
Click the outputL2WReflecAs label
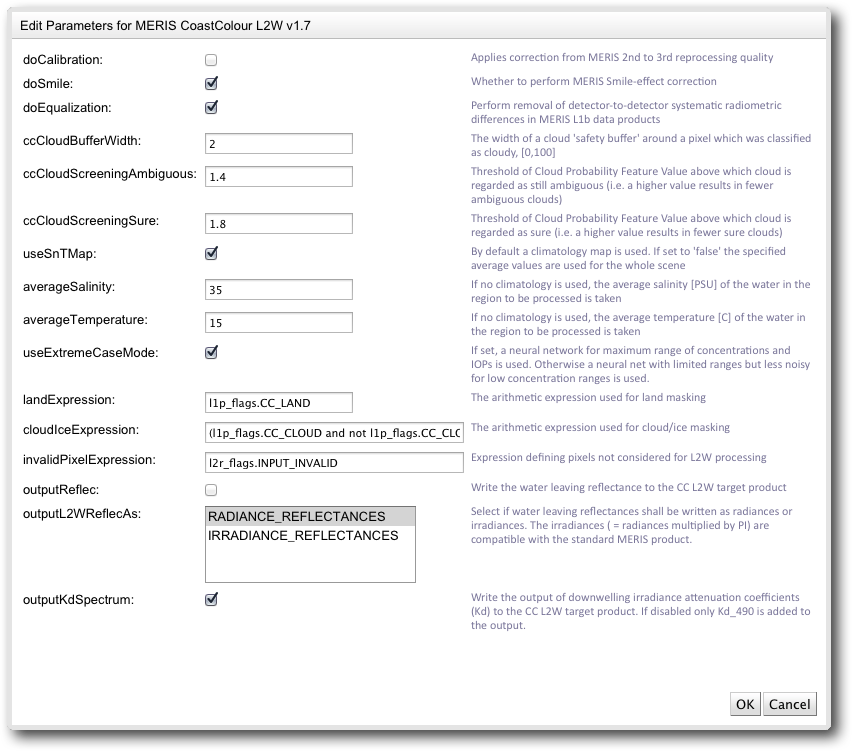82,514
